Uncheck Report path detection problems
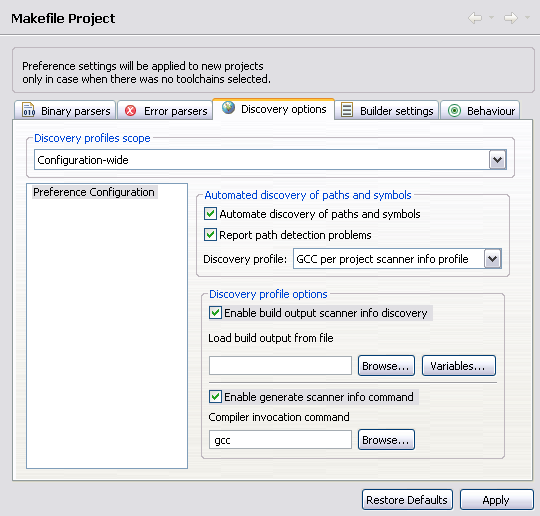 210,235
